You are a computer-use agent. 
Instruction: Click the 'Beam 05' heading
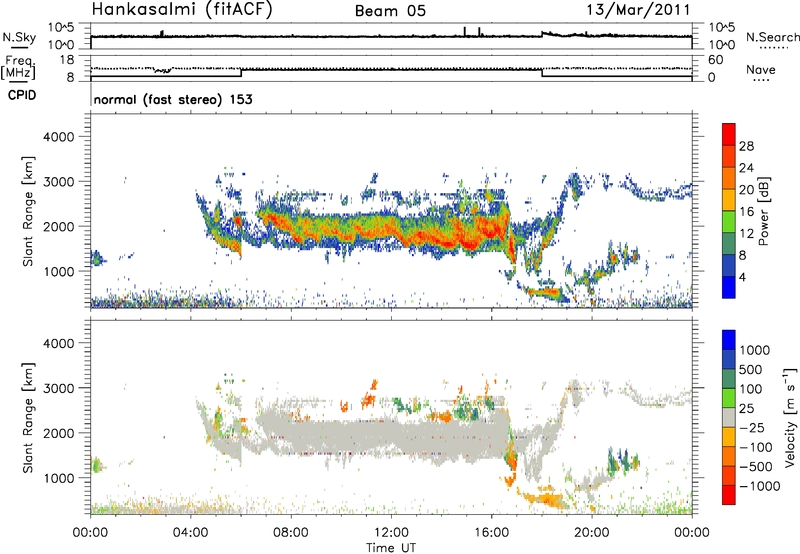pyautogui.click(x=390, y=11)
